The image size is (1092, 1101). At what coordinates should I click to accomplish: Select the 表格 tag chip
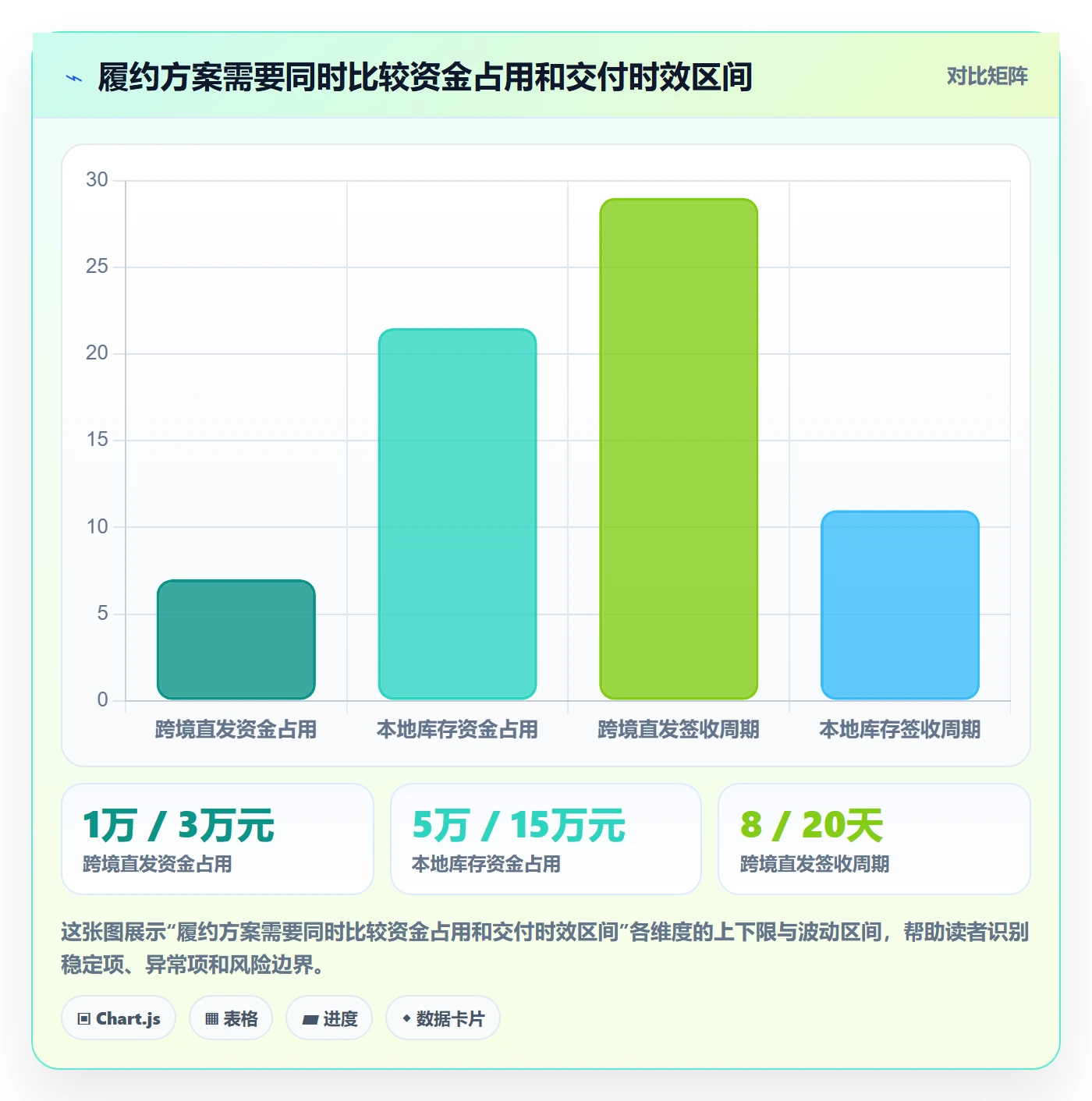pyautogui.click(x=231, y=1018)
